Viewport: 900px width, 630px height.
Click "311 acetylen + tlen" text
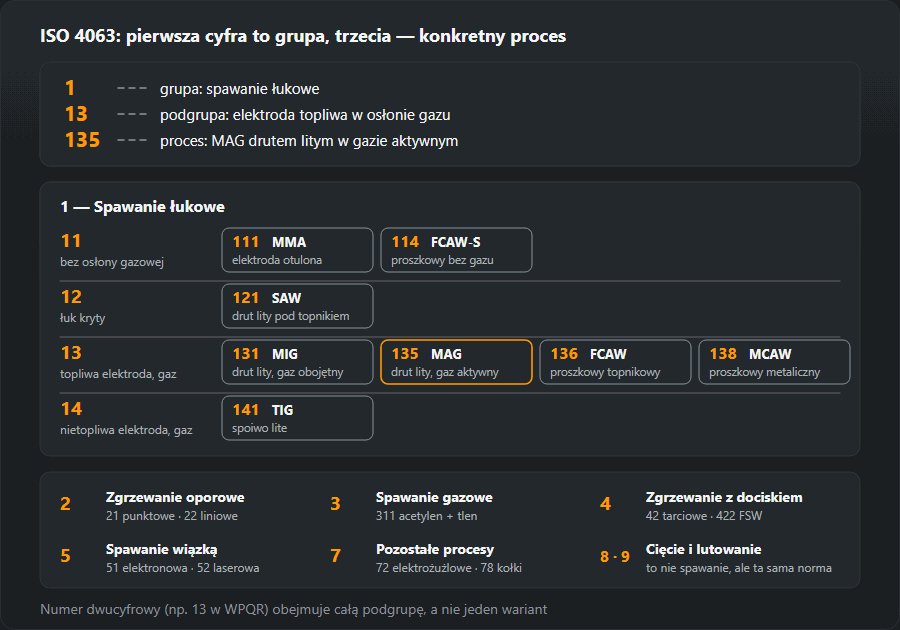(426, 516)
